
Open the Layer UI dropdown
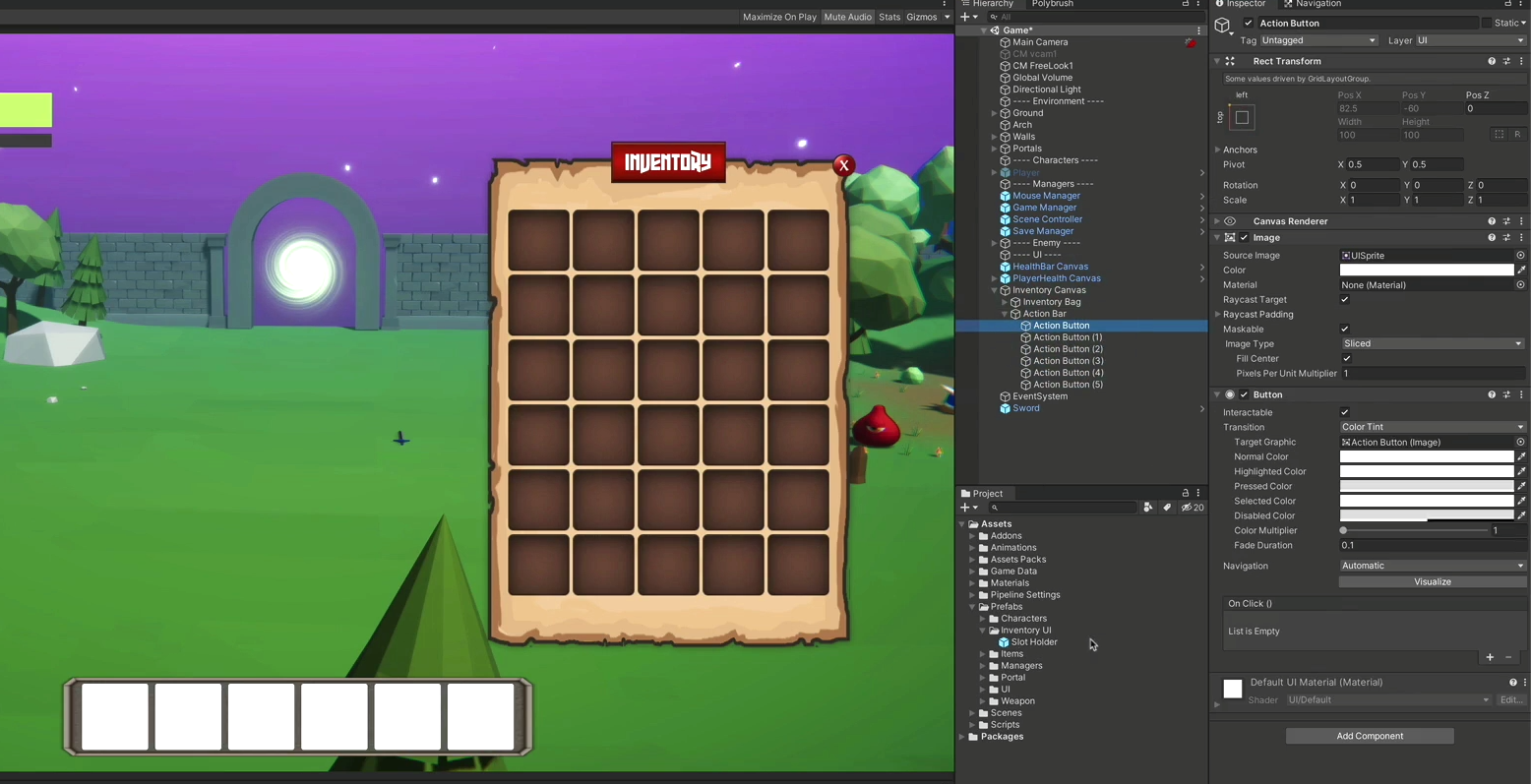tap(1471, 39)
